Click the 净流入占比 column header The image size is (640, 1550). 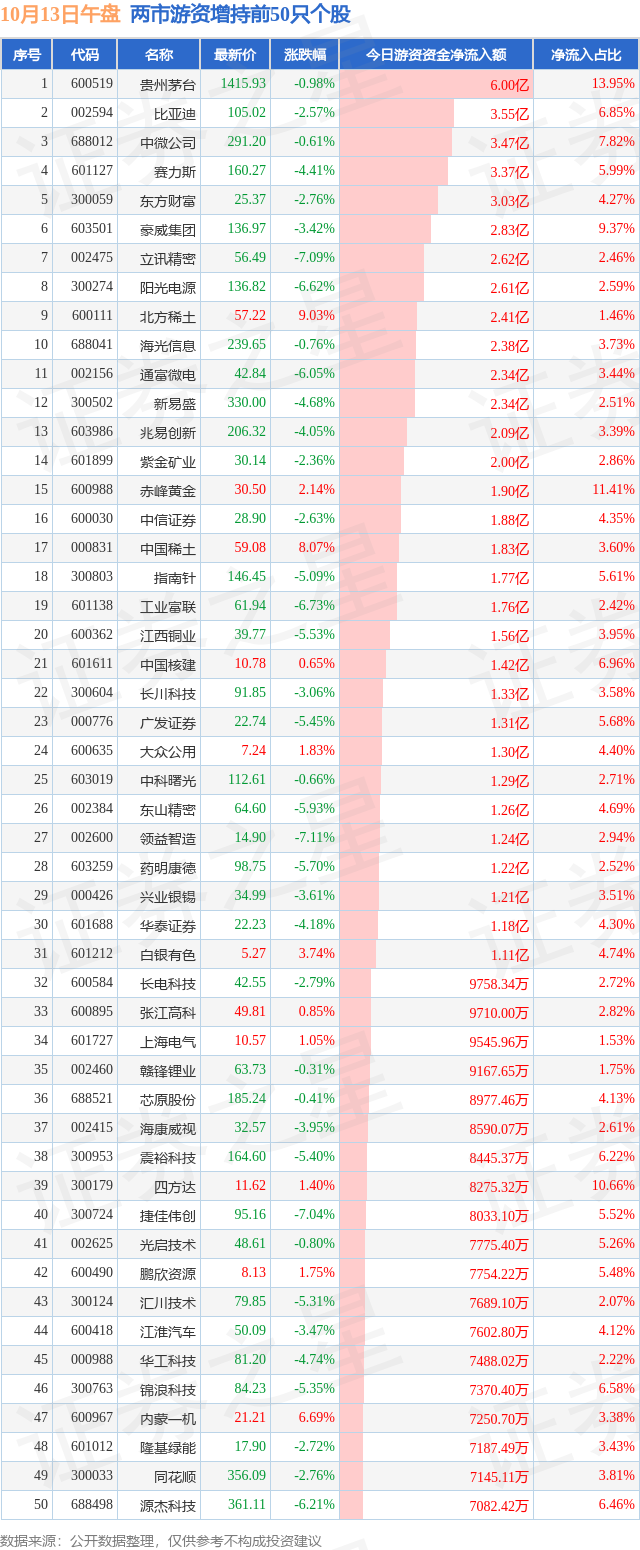click(x=586, y=55)
